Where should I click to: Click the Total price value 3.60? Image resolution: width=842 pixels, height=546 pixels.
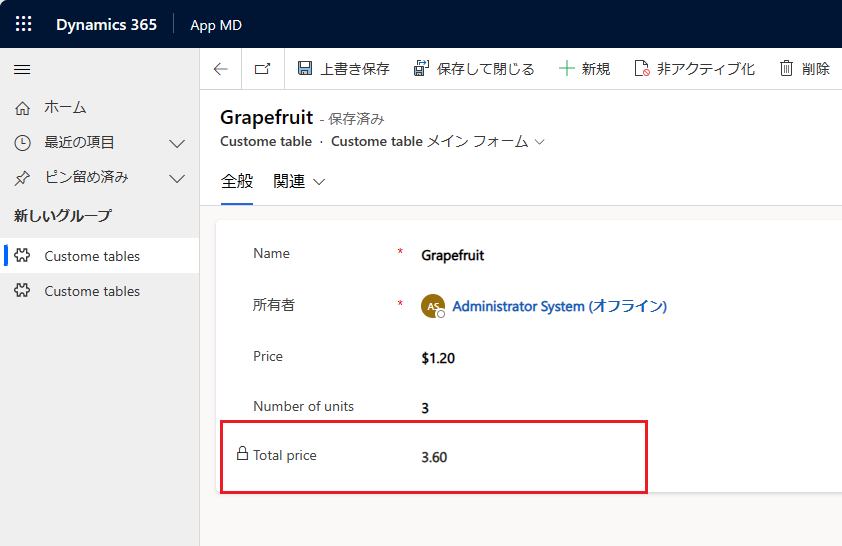tap(434, 457)
